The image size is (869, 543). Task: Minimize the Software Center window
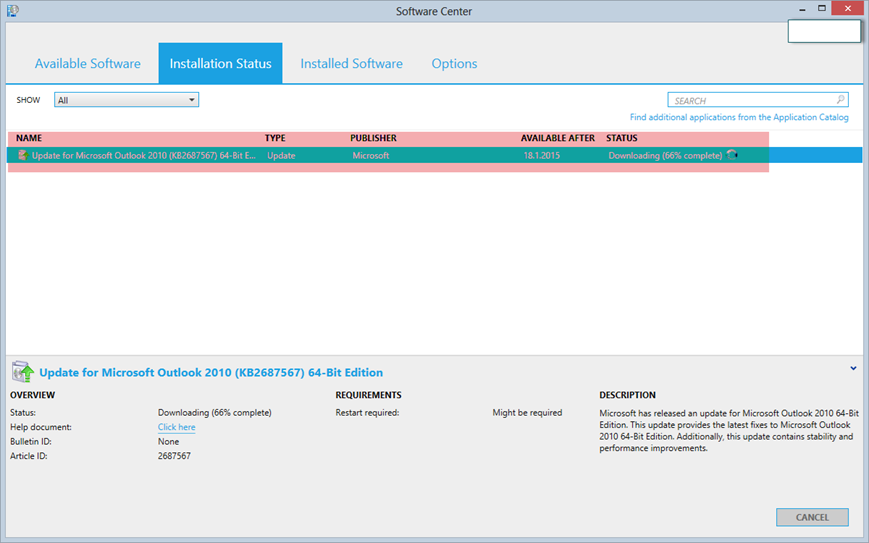[802, 9]
